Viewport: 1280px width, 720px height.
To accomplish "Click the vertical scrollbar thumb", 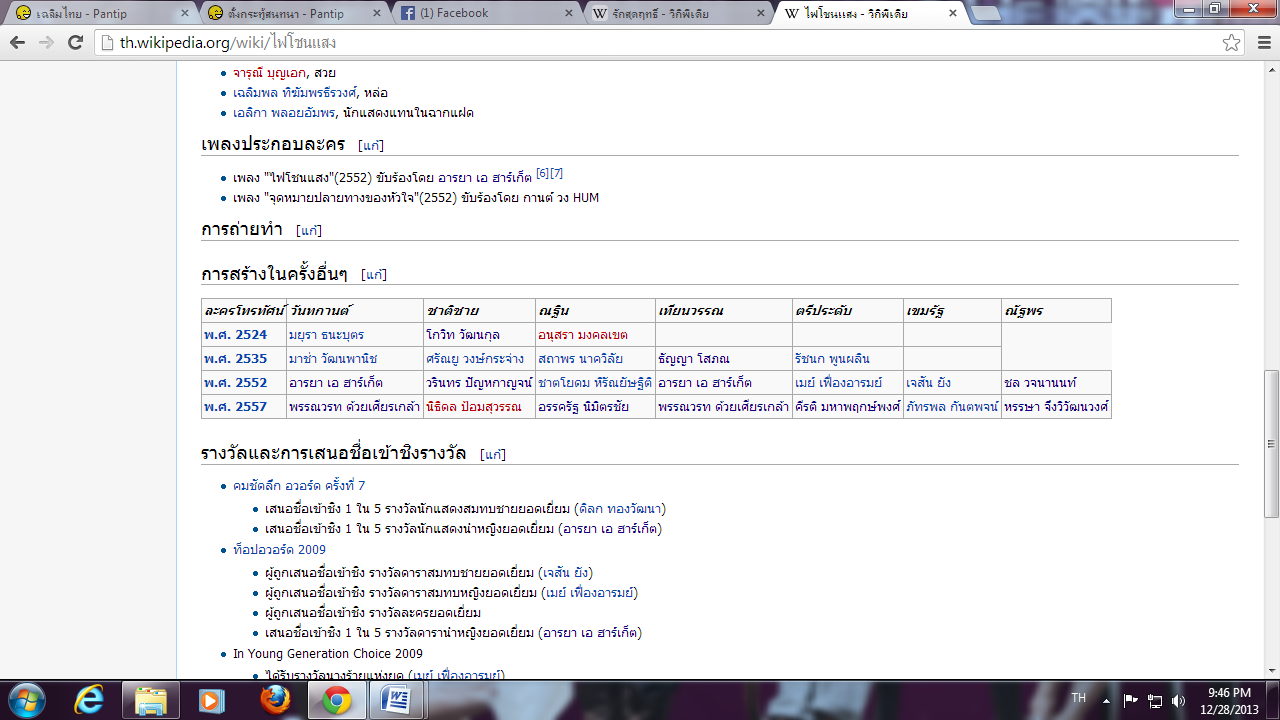I will point(1271,443).
